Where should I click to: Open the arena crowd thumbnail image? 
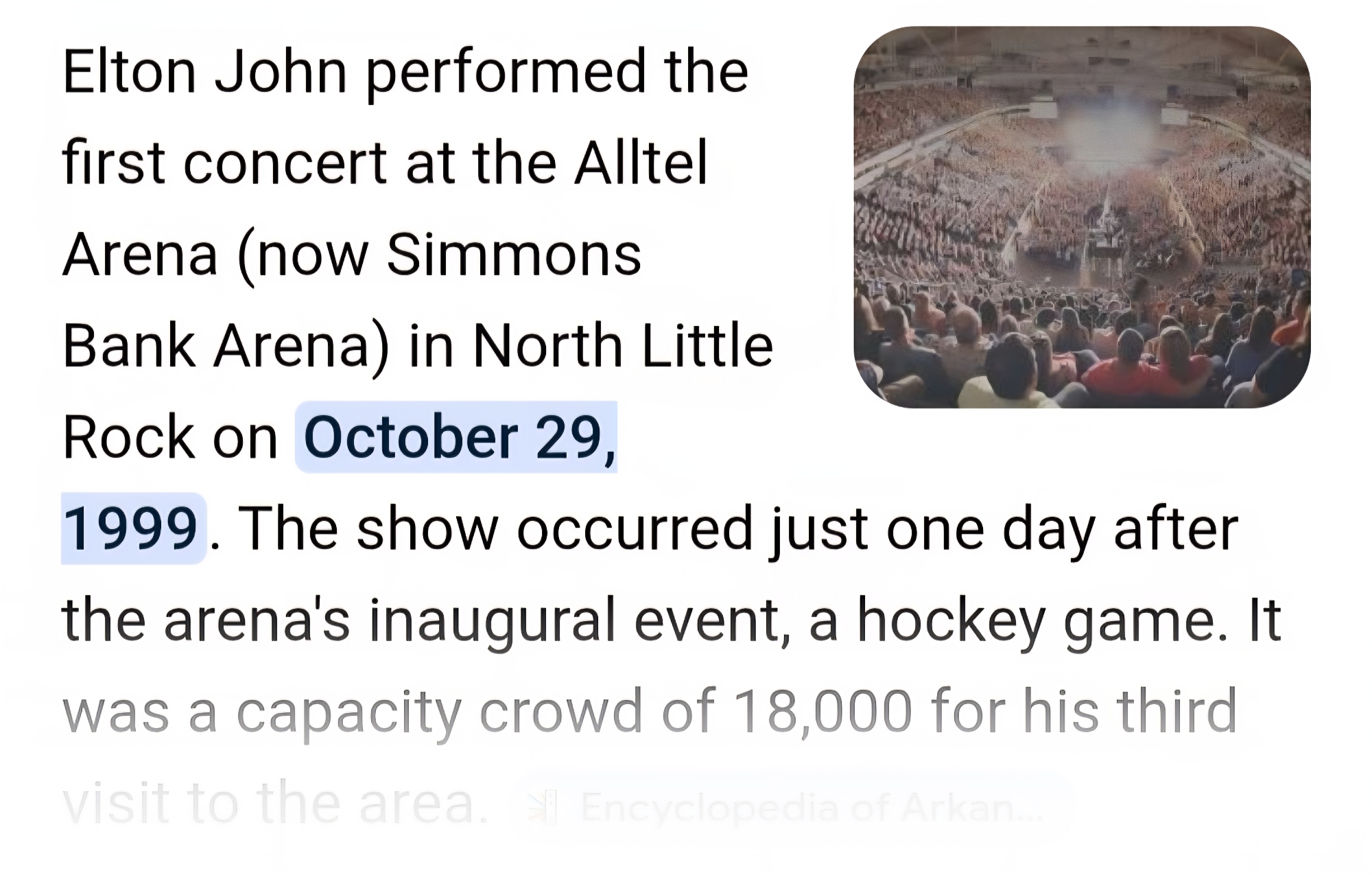tap(1082, 218)
